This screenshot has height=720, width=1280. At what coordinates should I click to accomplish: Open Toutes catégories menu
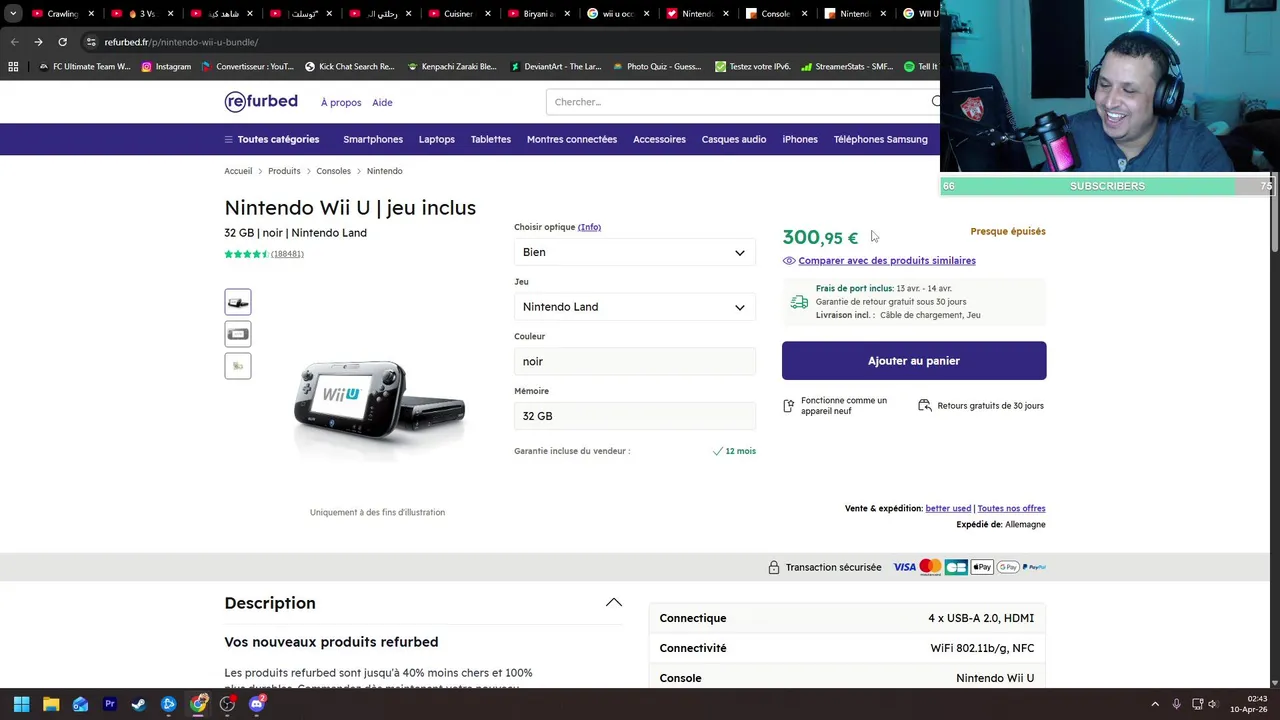(x=272, y=139)
